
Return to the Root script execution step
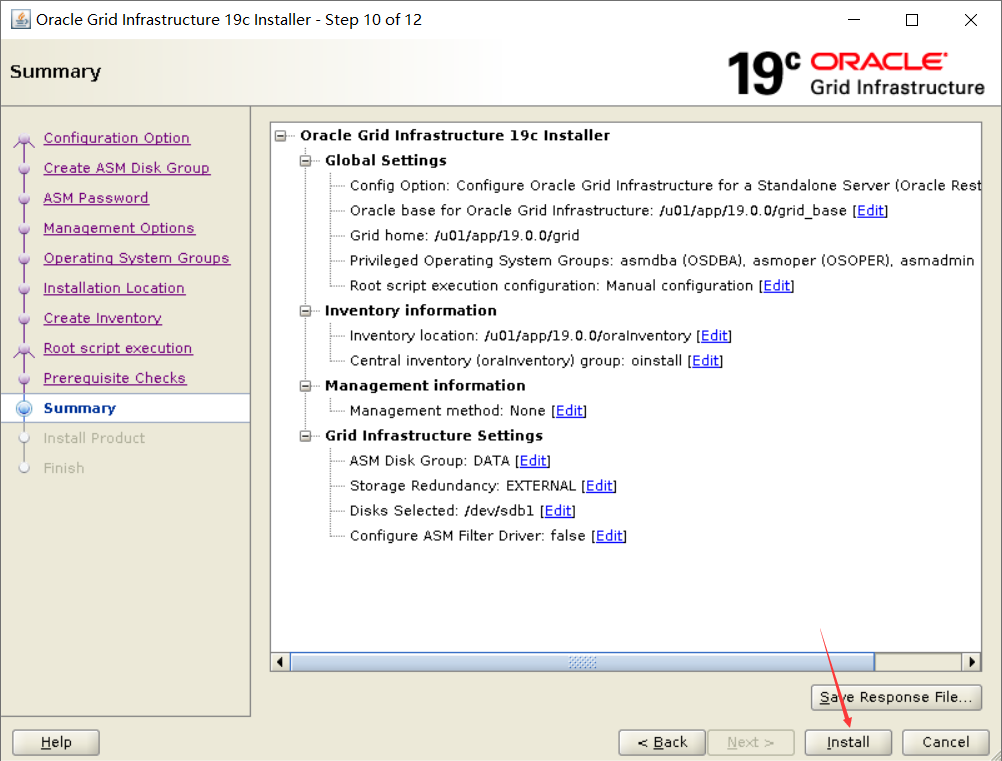pyautogui.click(x=118, y=348)
